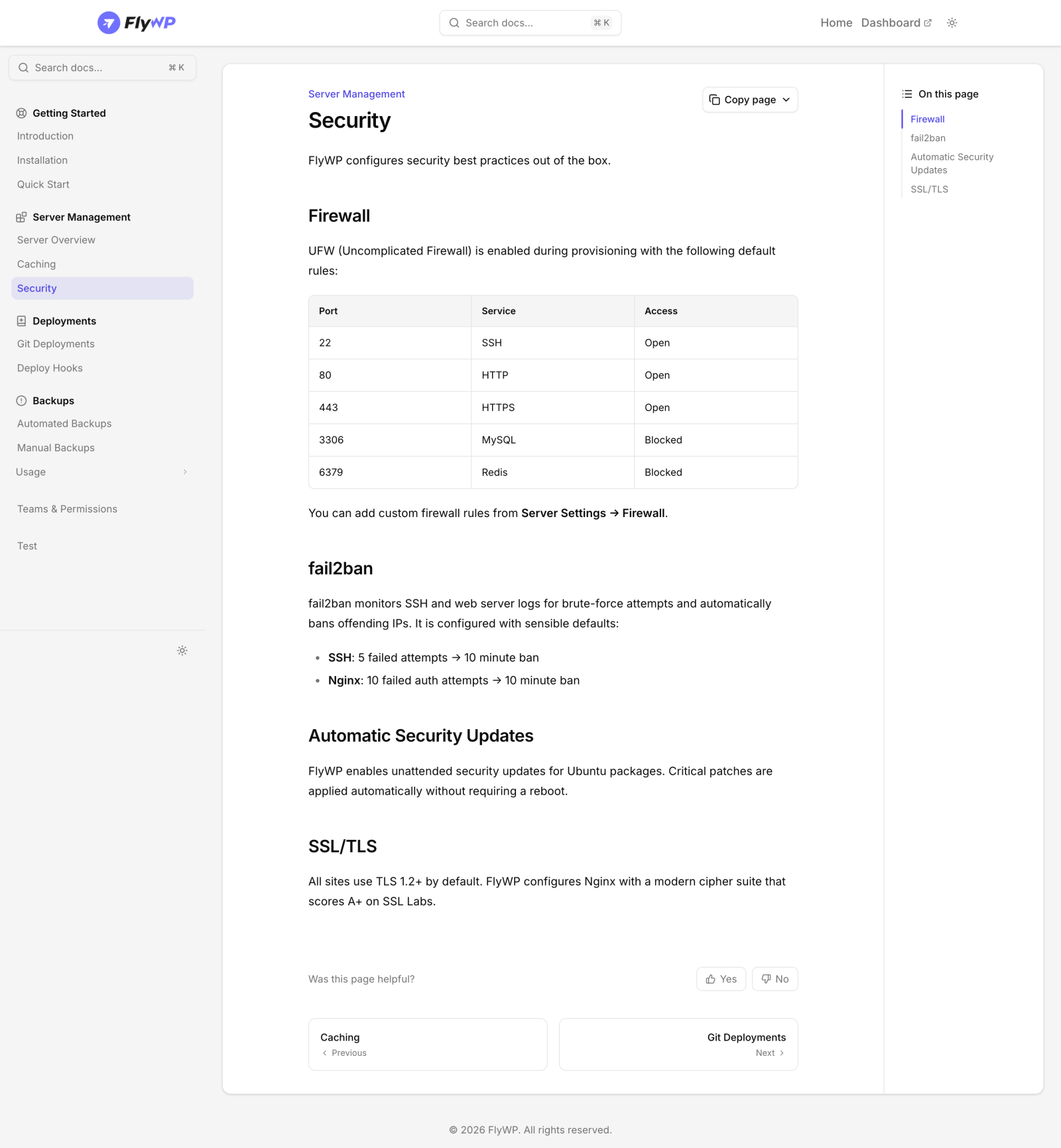Click the Backups section icon

click(x=21, y=401)
